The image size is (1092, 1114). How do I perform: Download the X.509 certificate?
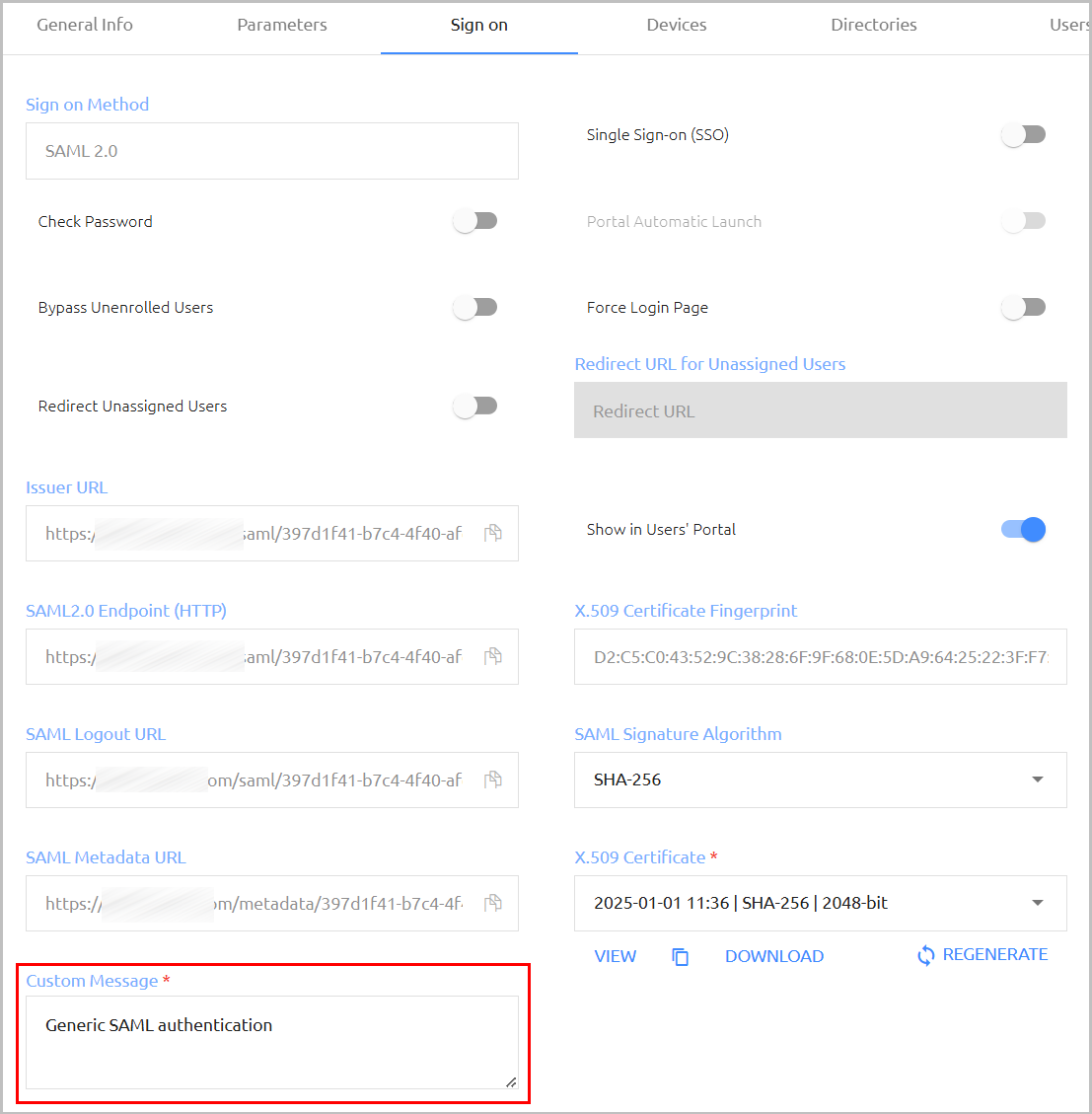(774, 956)
